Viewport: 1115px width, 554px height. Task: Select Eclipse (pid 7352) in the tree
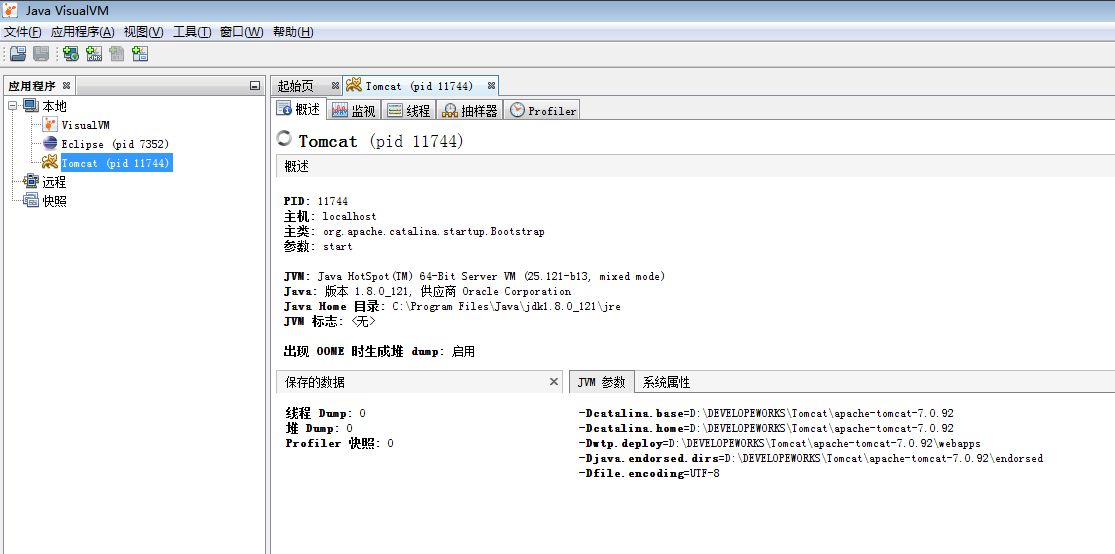click(115, 144)
